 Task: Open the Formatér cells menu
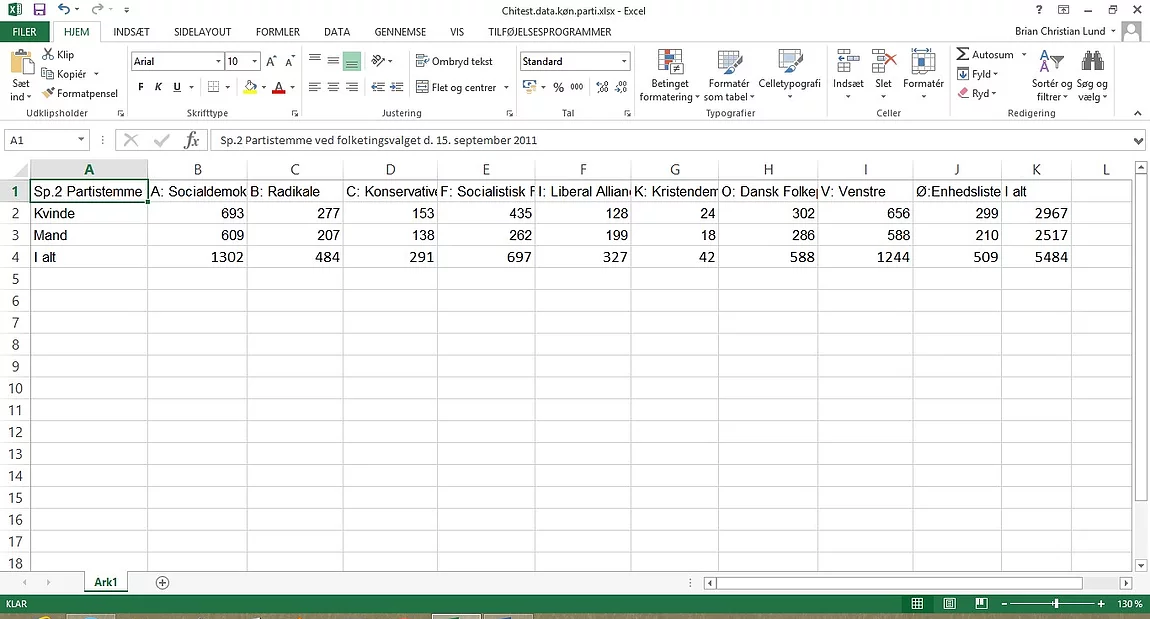[x=923, y=76]
